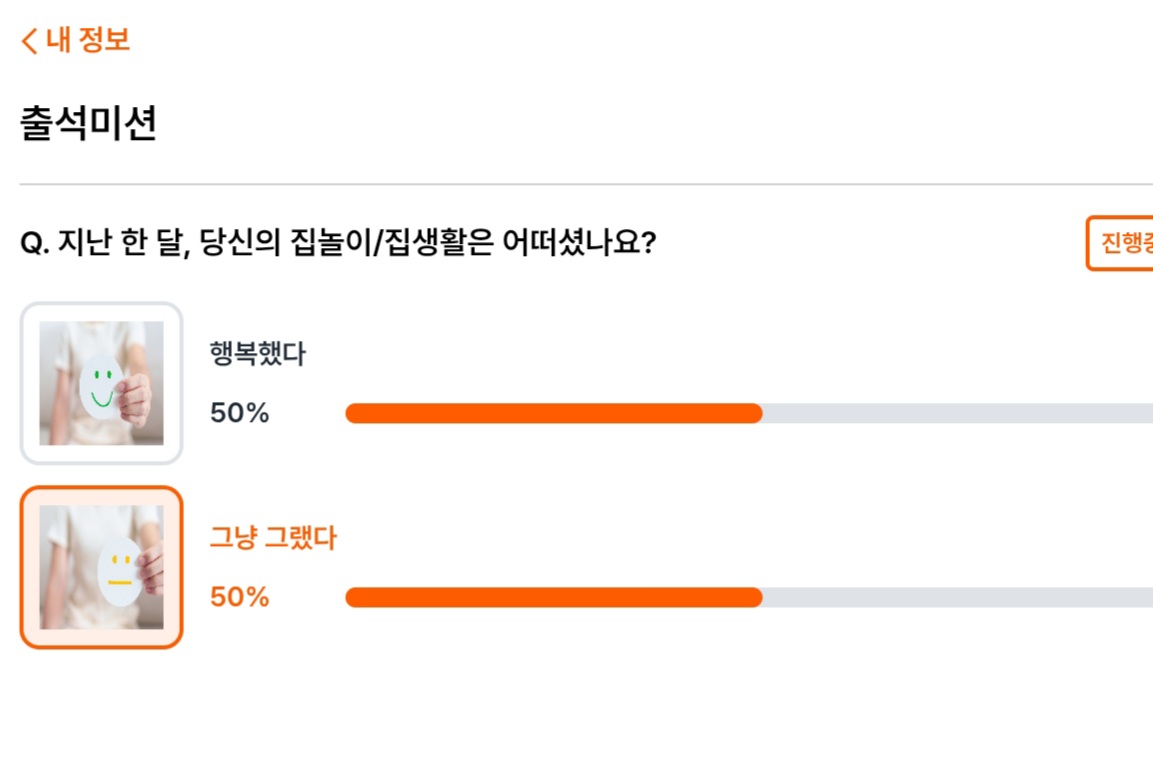Click the orange fill of 그냥 그랬다 bar
The height and width of the screenshot is (783, 1153).
(554, 597)
